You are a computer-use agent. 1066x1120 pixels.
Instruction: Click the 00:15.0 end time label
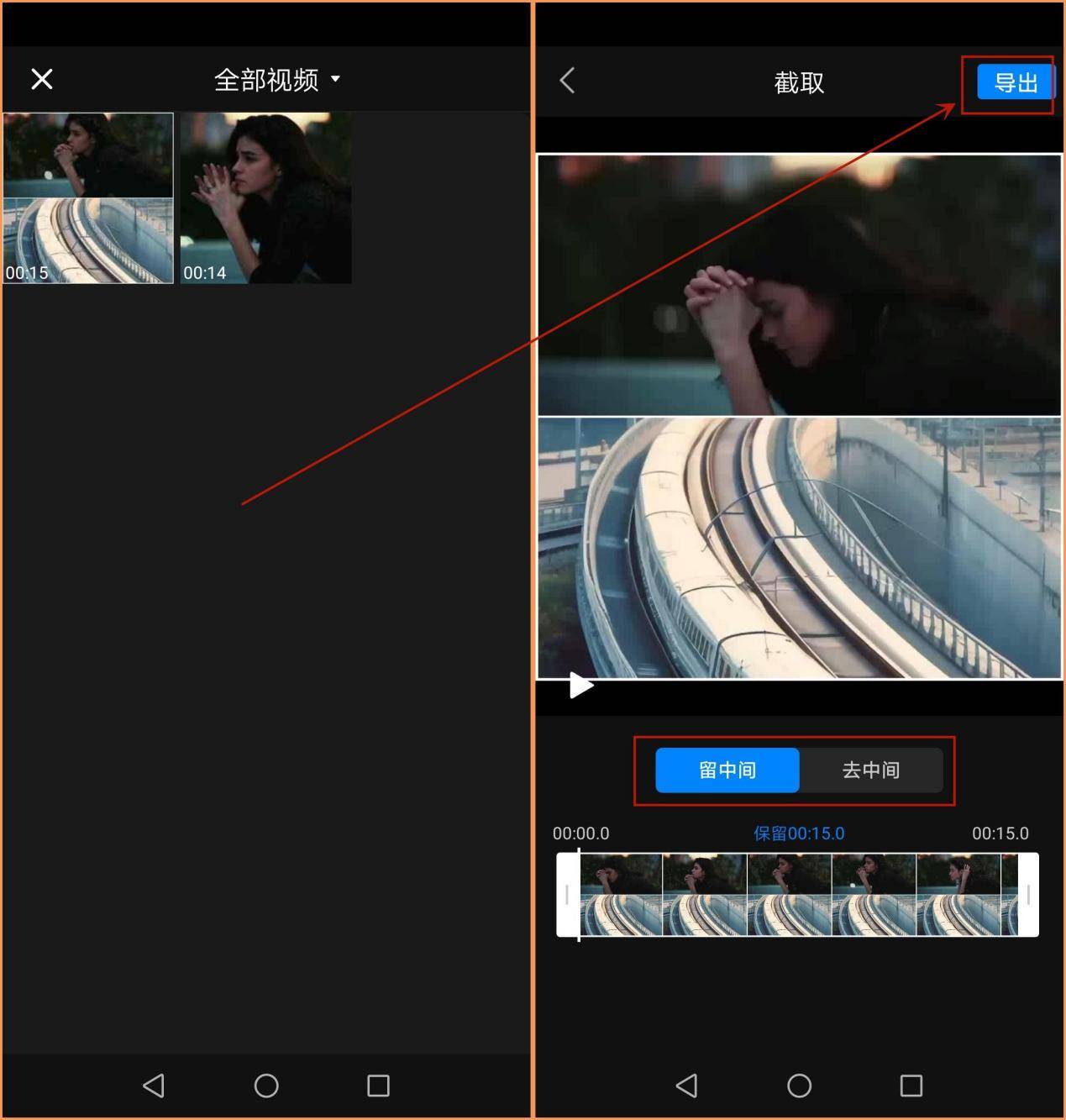(x=1000, y=833)
